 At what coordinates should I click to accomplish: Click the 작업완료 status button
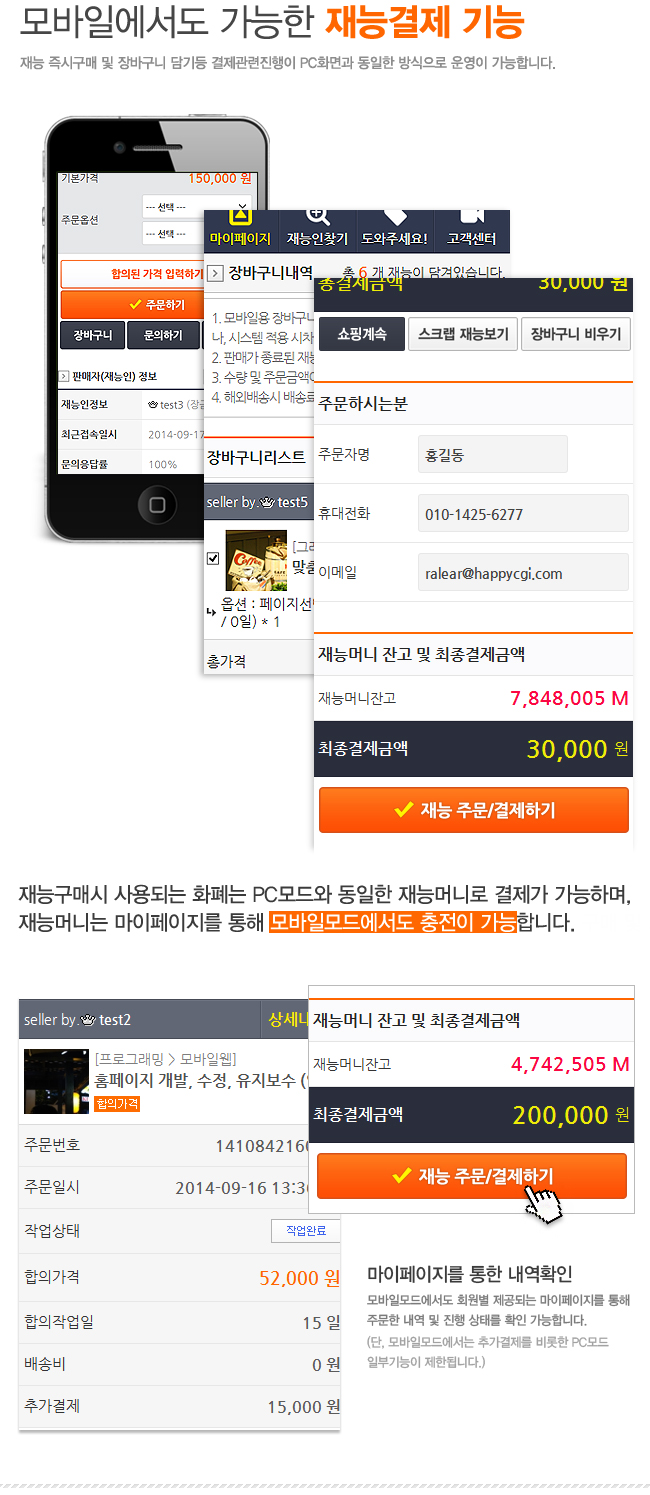click(306, 1230)
